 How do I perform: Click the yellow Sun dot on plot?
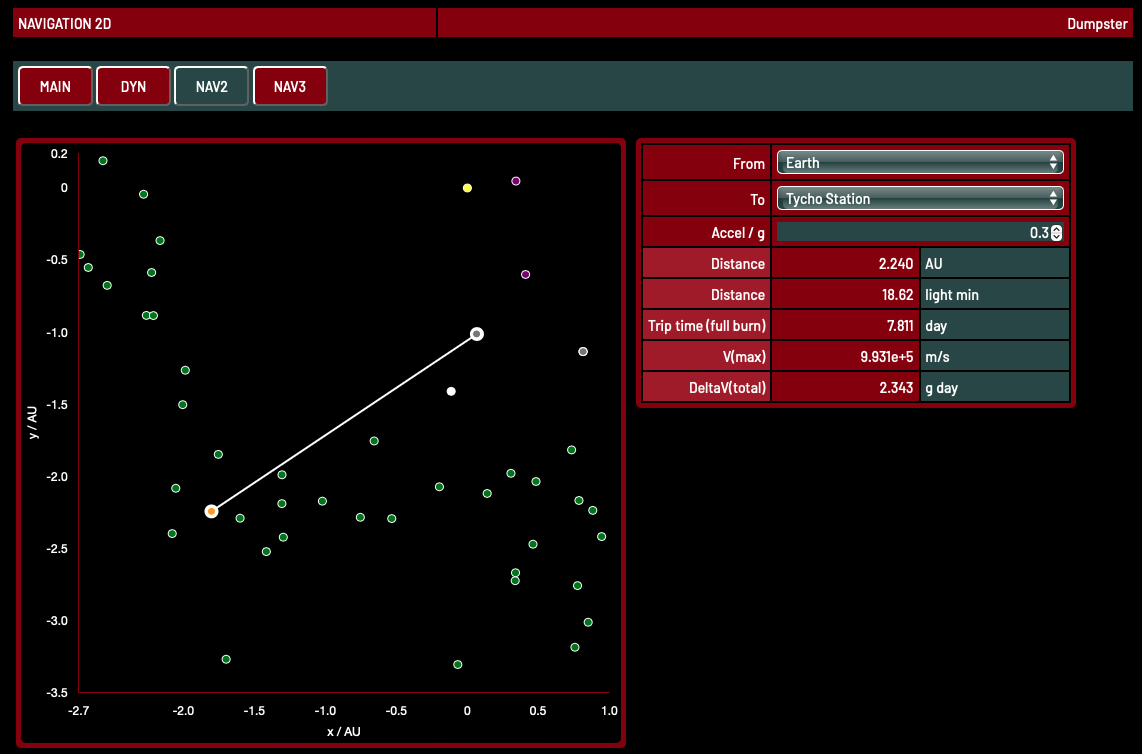click(x=467, y=188)
